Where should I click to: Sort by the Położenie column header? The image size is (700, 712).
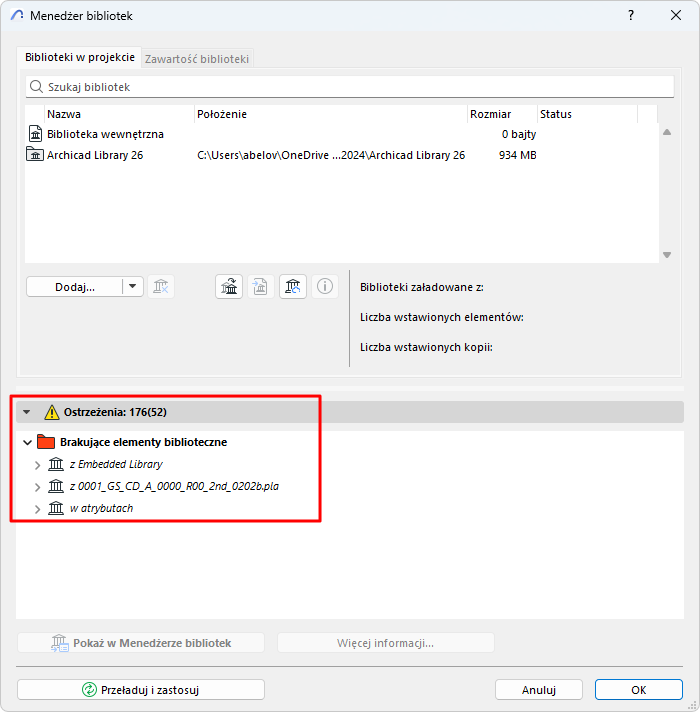(330, 114)
